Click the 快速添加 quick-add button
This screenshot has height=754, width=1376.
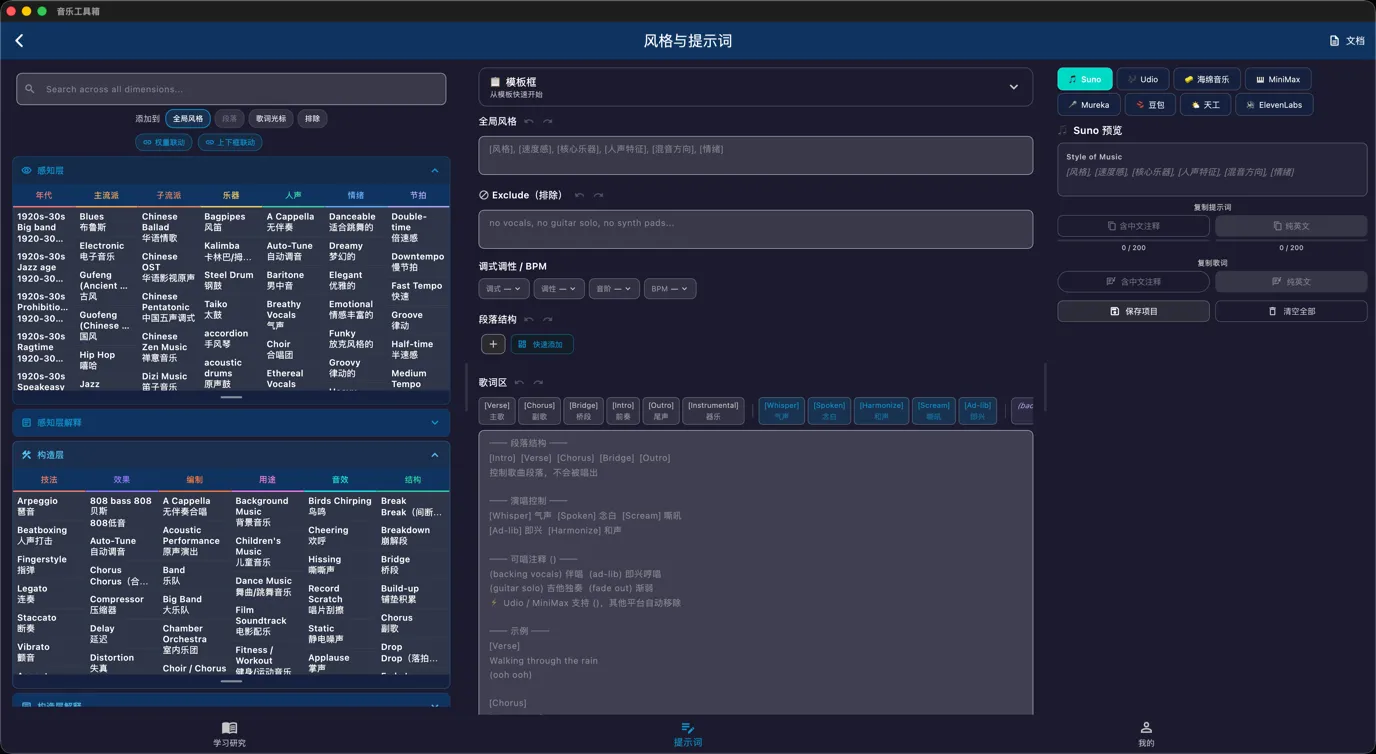tap(541, 343)
